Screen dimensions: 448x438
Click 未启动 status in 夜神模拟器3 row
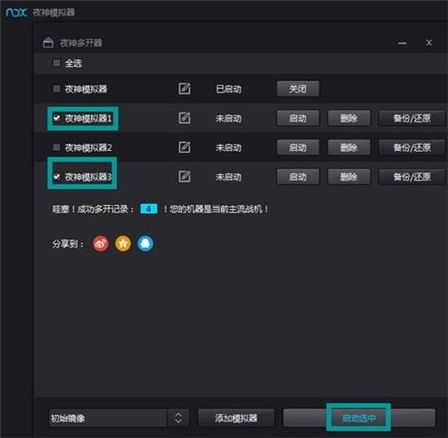click(228, 177)
